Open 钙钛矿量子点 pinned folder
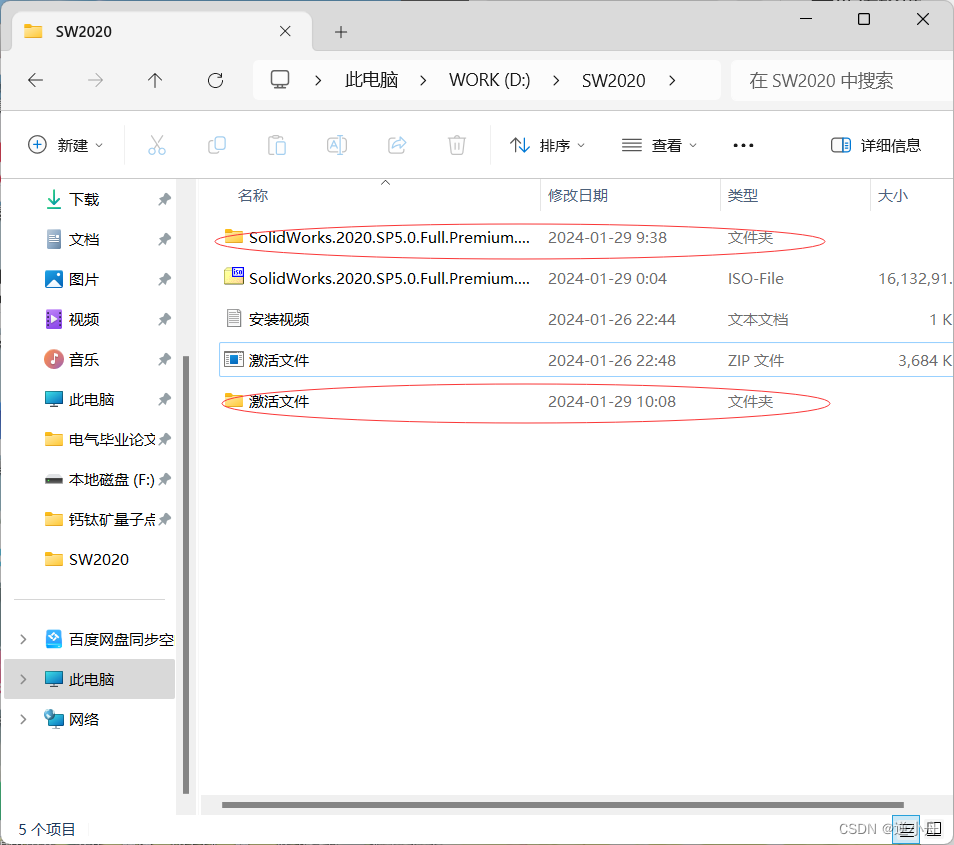The image size is (954, 845). tap(111, 520)
